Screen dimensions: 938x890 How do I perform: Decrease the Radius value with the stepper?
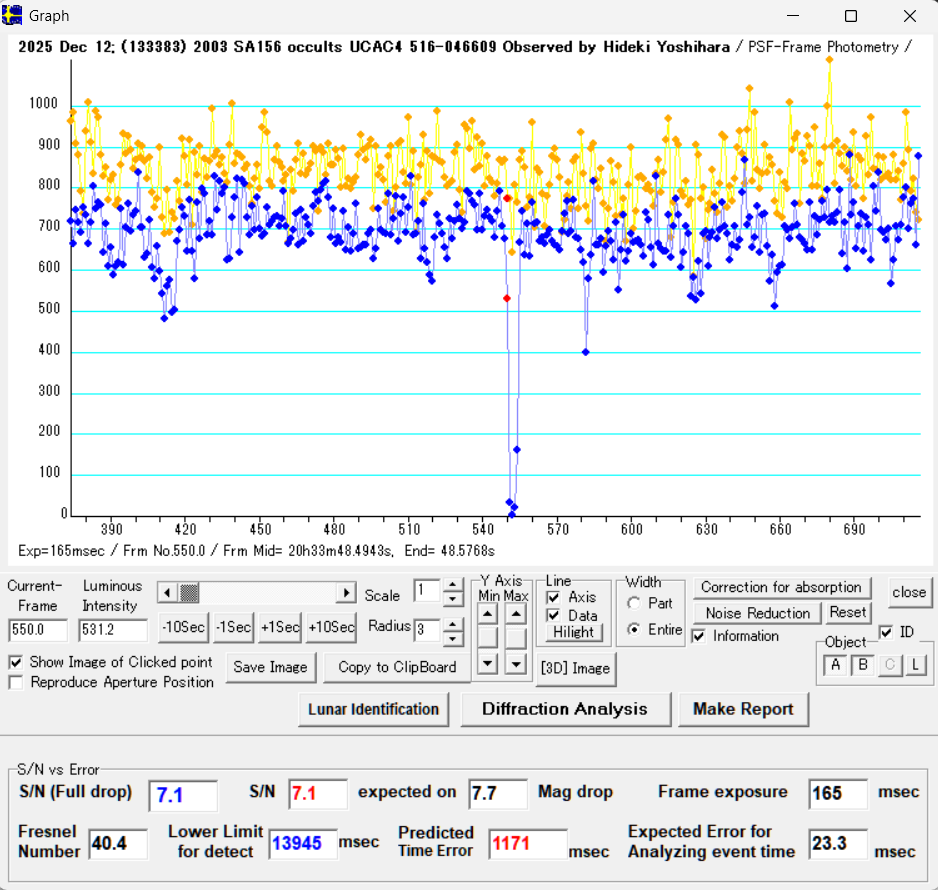[x=453, y=636]
